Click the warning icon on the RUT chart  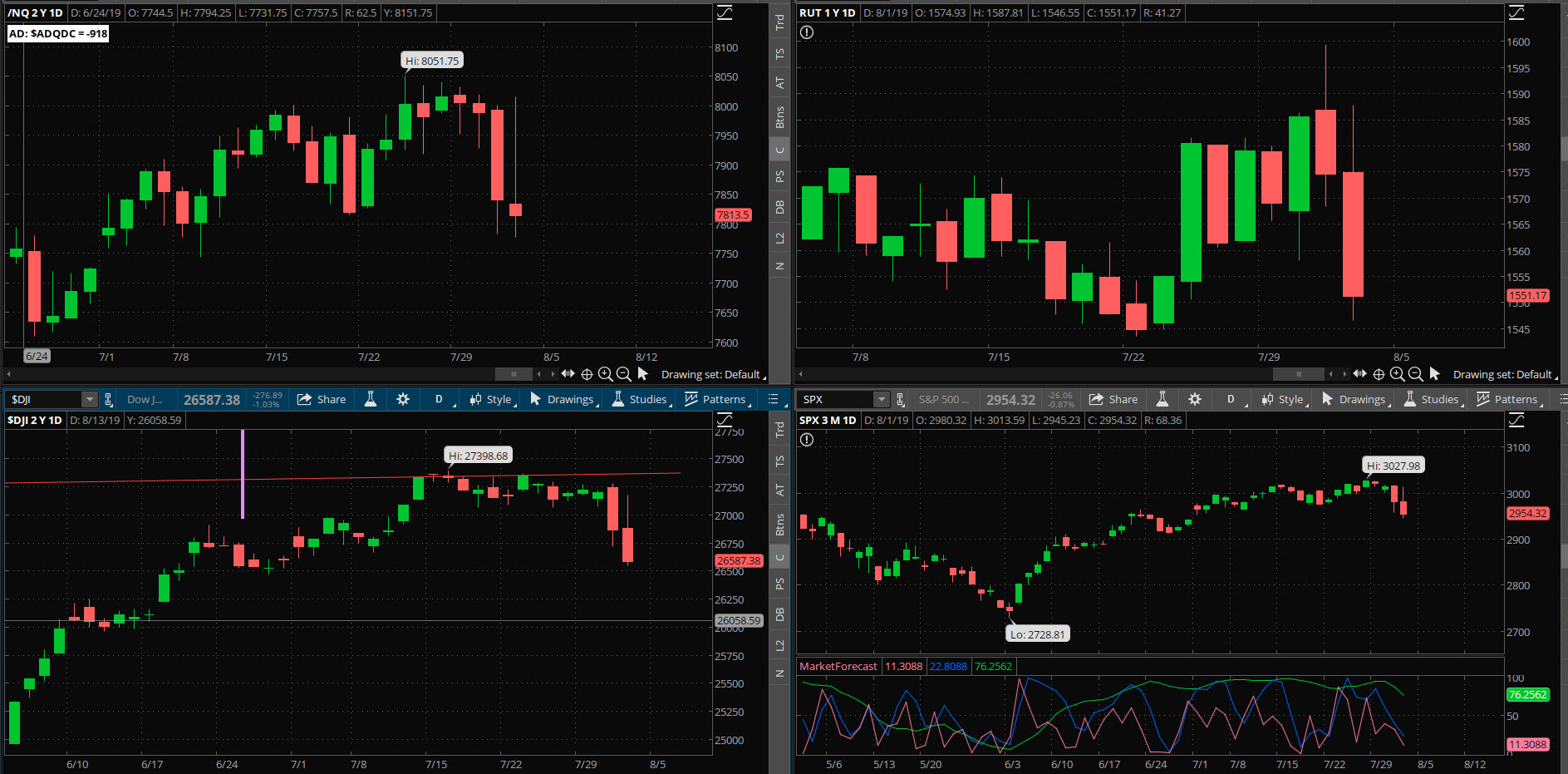tap(806, 32)
